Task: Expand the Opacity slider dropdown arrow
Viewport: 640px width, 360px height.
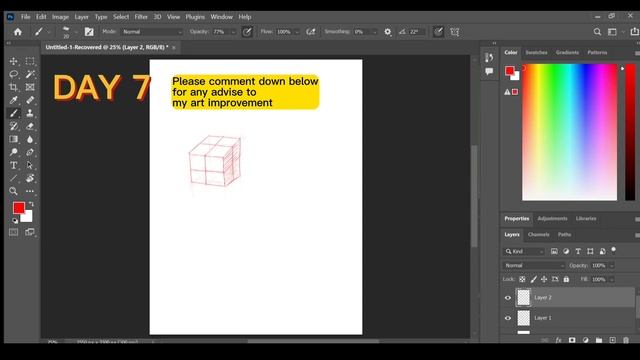Action: pyautogui.click(x=233, y=32)
